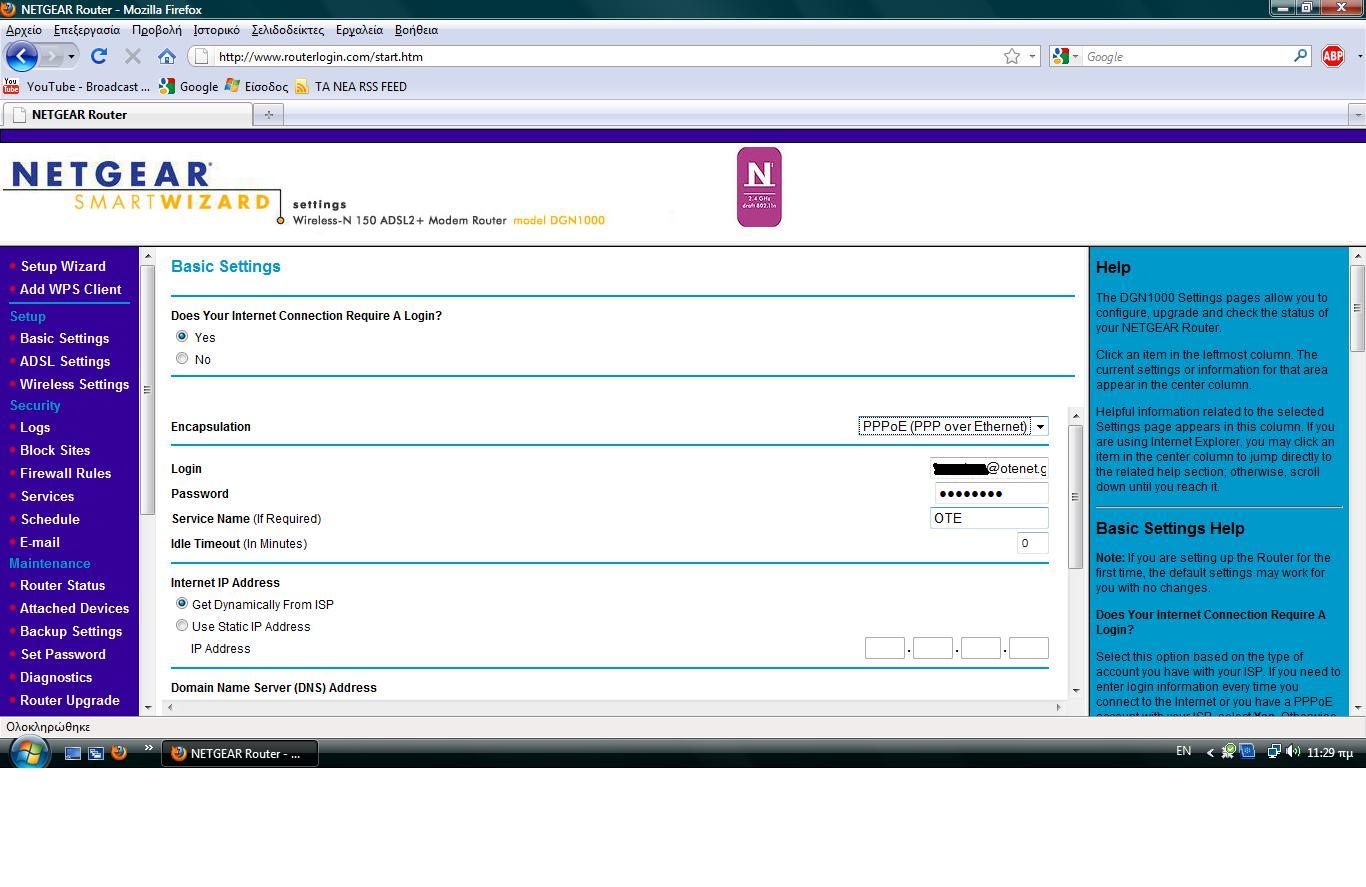Open Backup Settings page

click(x=71, y=631)
